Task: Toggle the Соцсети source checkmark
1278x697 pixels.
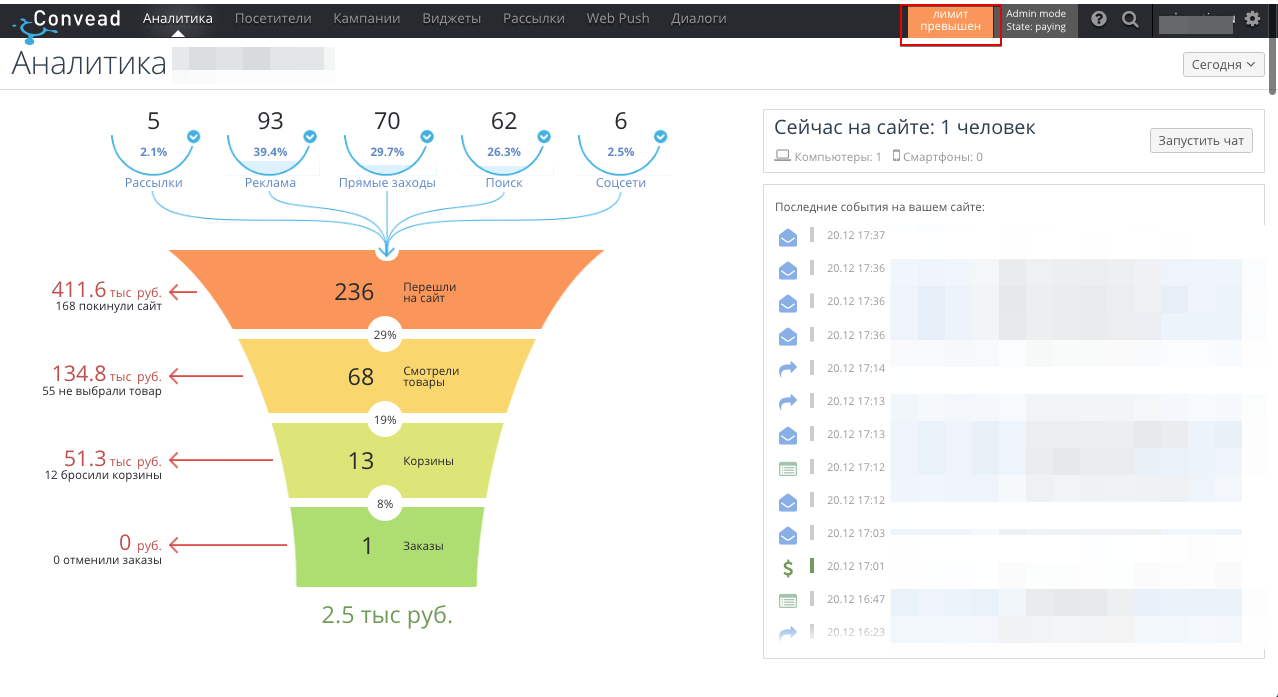Action: (661, 136)
